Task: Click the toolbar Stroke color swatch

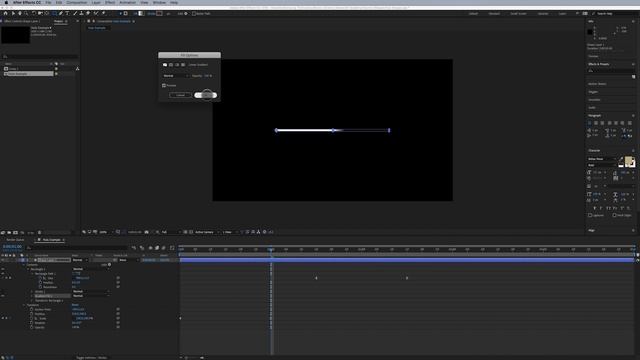Action: pyautogui.click(x=159, y=13)
